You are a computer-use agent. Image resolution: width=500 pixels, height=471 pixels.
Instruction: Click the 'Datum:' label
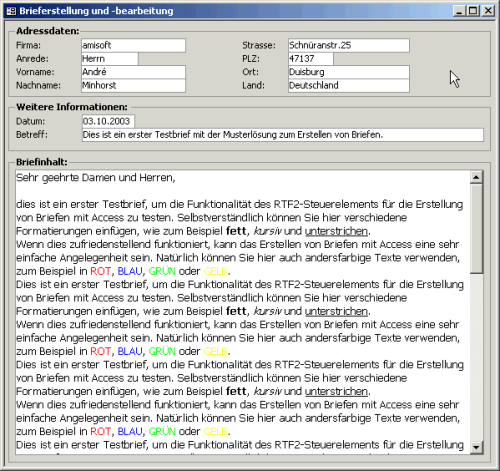(x=30, y=121)
